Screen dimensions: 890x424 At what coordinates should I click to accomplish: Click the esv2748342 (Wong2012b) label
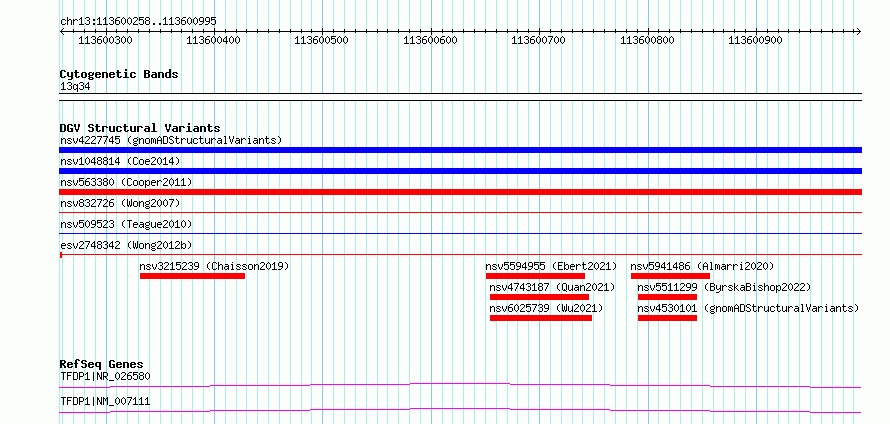pos(126,245)
